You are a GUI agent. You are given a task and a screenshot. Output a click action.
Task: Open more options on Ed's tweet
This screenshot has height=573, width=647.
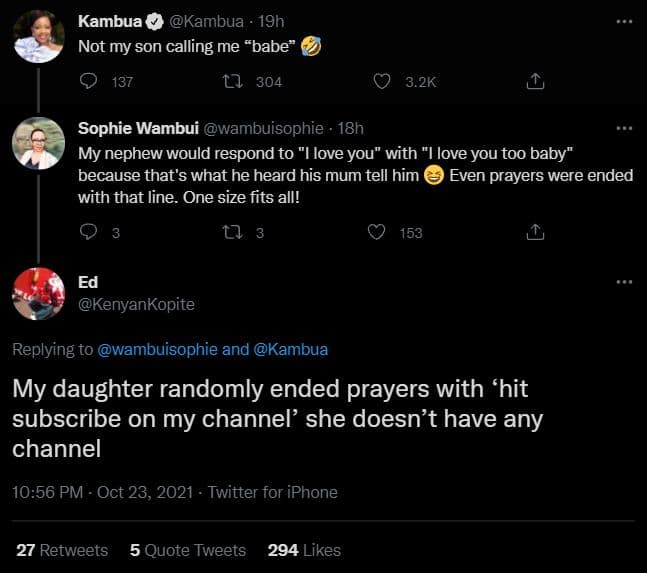[x=624, y=282]
